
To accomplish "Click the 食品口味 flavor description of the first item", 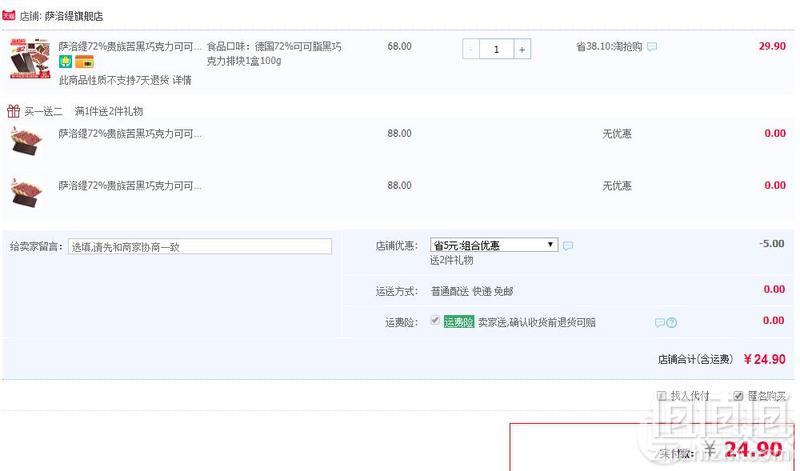I will pos(274,54).
